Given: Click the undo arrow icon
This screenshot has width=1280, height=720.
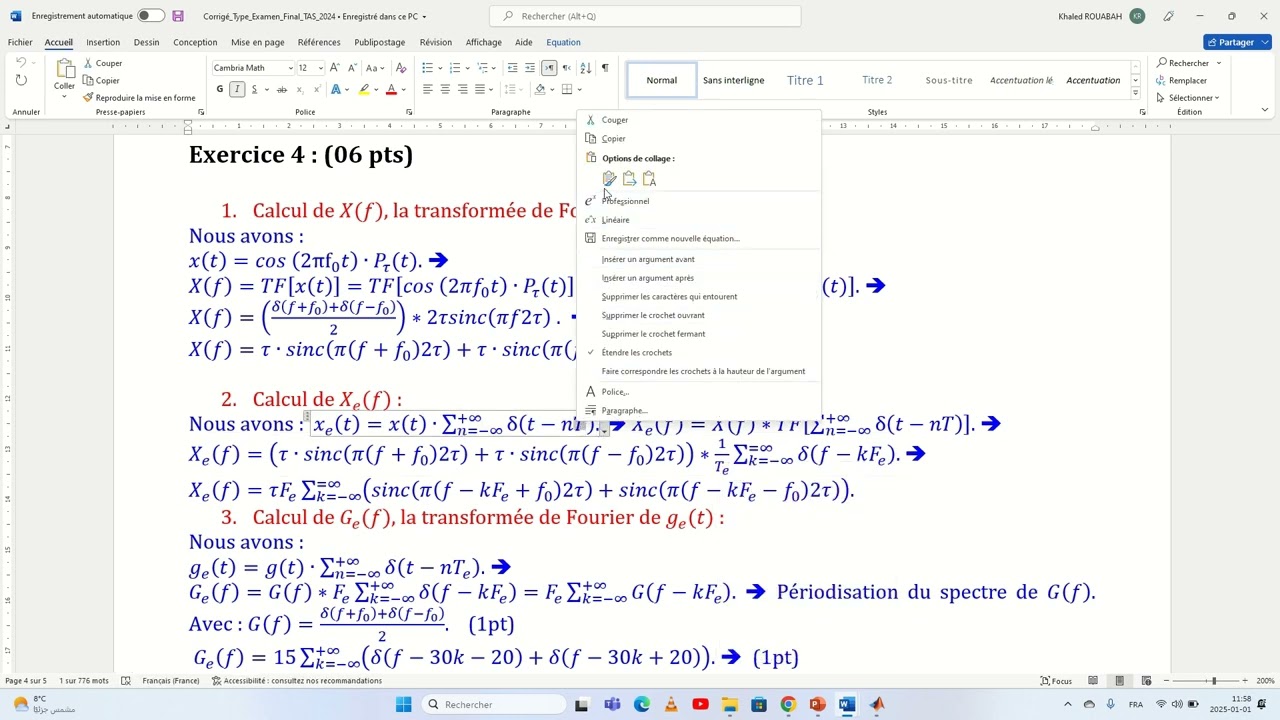Looking at the screenshot, I should [x=21, y=63].
